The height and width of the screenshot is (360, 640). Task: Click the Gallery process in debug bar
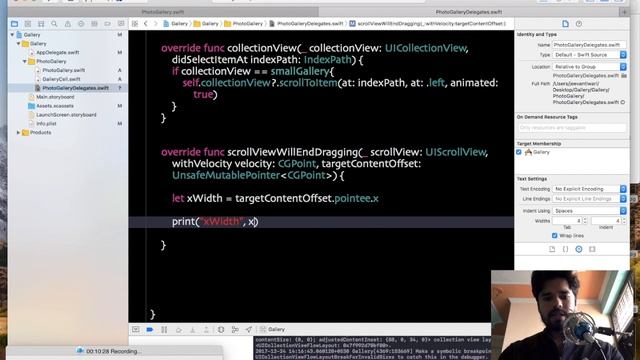[x=272, y=329]
